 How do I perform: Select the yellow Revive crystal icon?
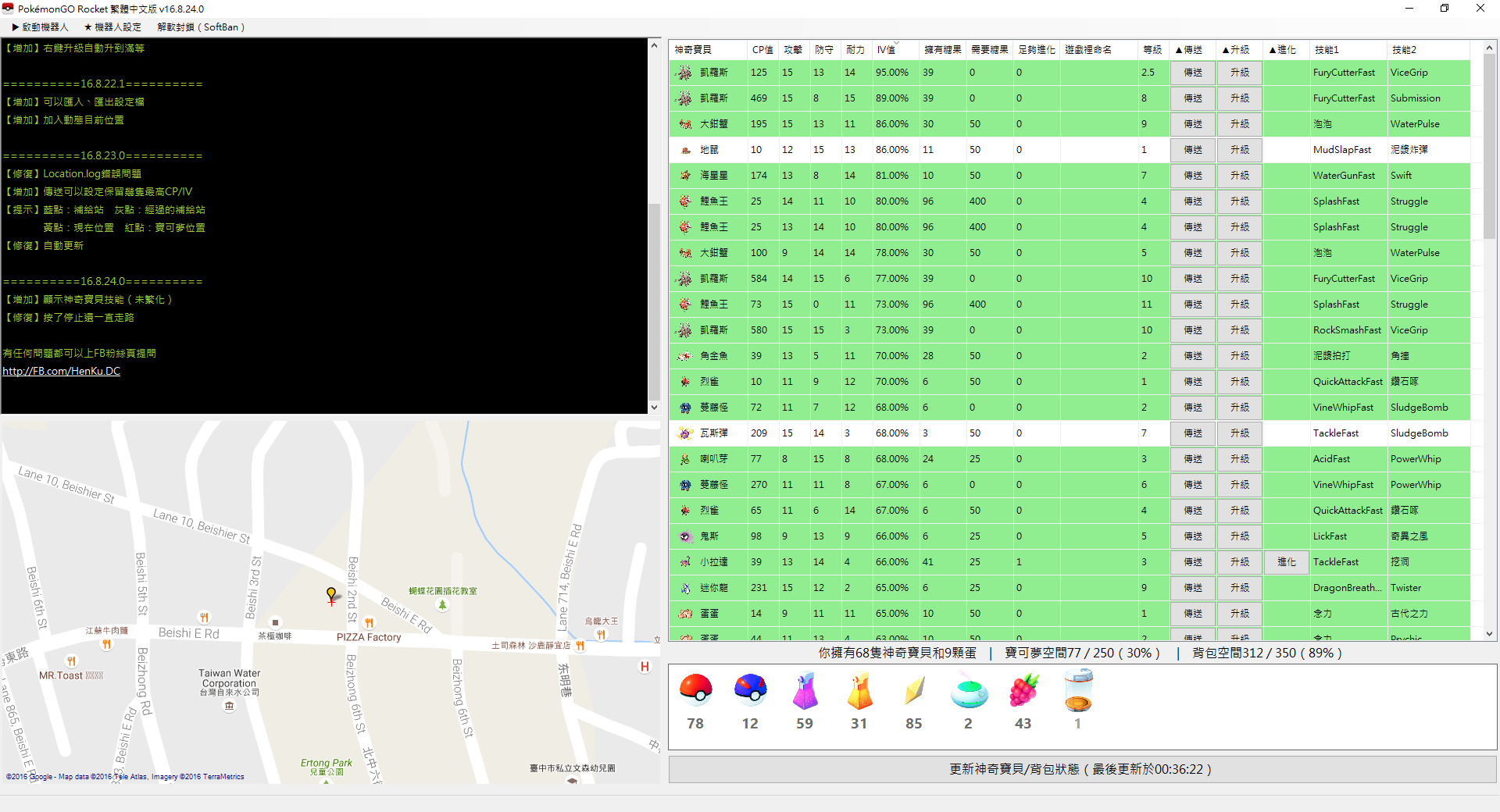click(x=914, y=691)
